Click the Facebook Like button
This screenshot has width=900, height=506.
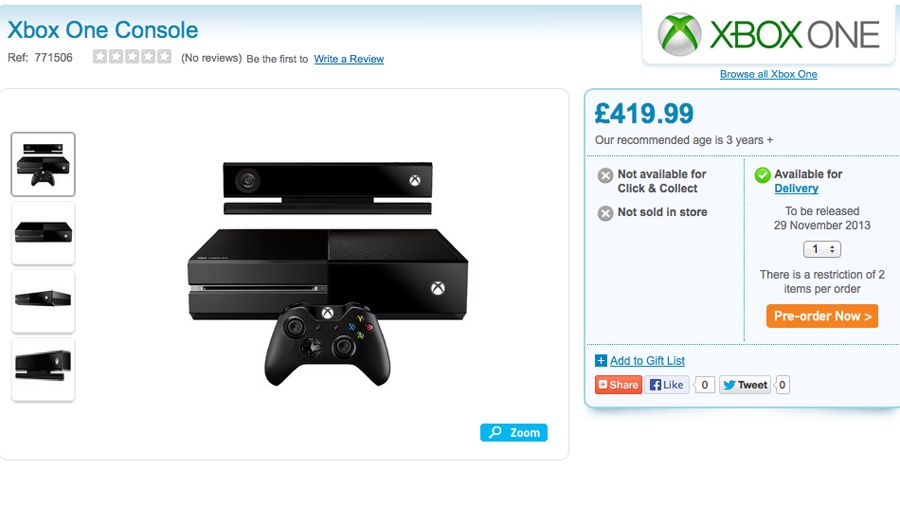point(666,385)
